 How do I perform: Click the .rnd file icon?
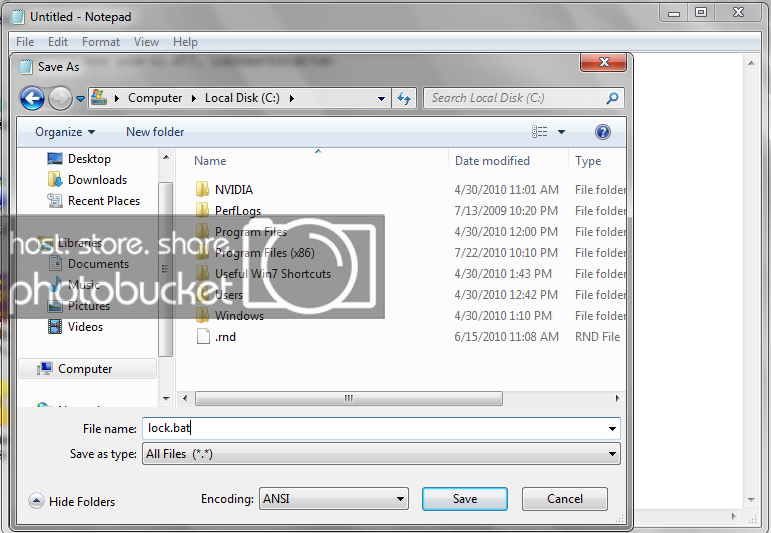pos(203,336)
